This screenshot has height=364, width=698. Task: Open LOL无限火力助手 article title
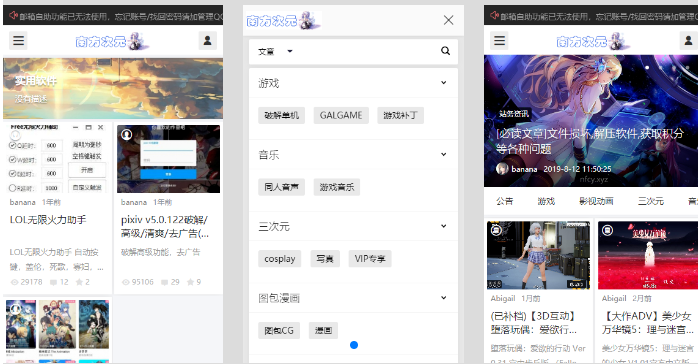48,219
